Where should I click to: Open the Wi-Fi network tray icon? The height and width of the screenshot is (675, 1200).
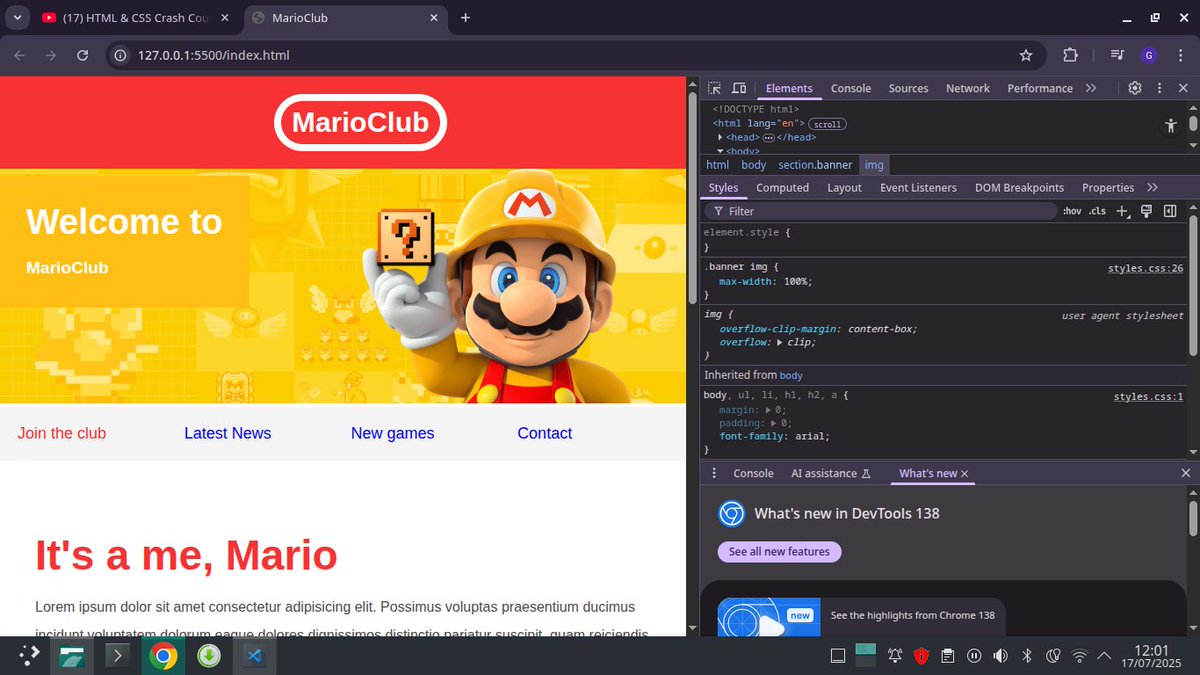point(1079,656)
